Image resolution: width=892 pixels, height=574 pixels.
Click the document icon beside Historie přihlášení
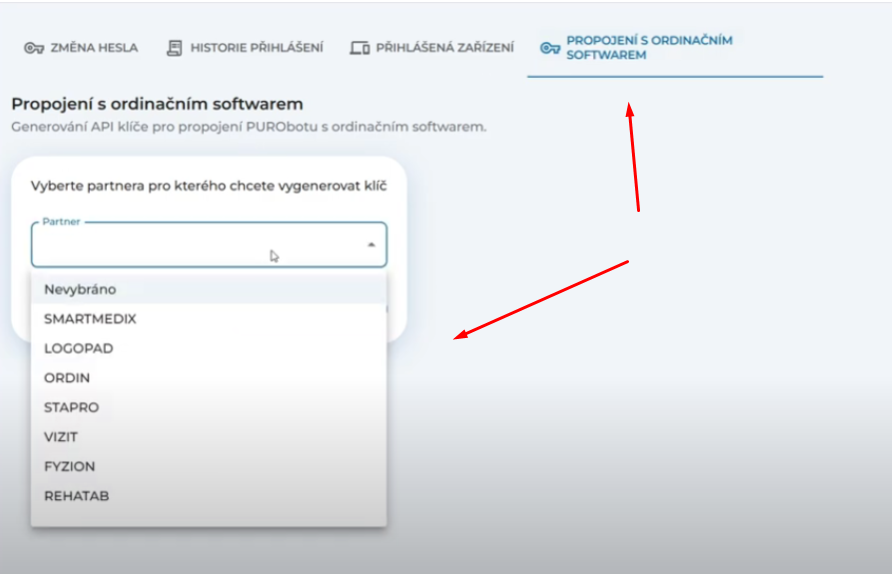tap(175, 48)
